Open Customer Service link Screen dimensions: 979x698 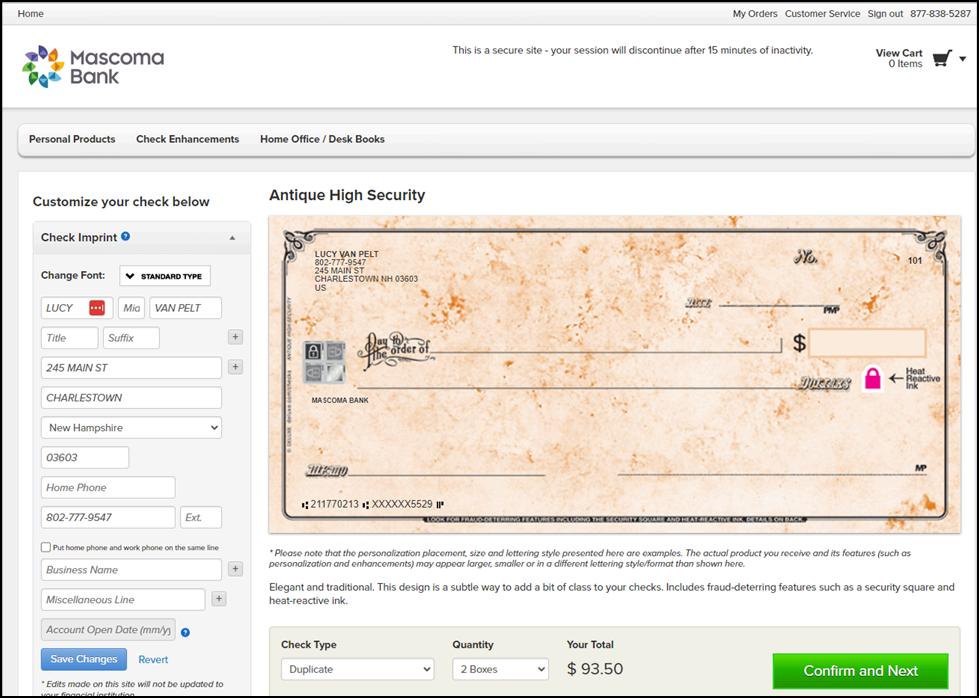coord(822,13)
